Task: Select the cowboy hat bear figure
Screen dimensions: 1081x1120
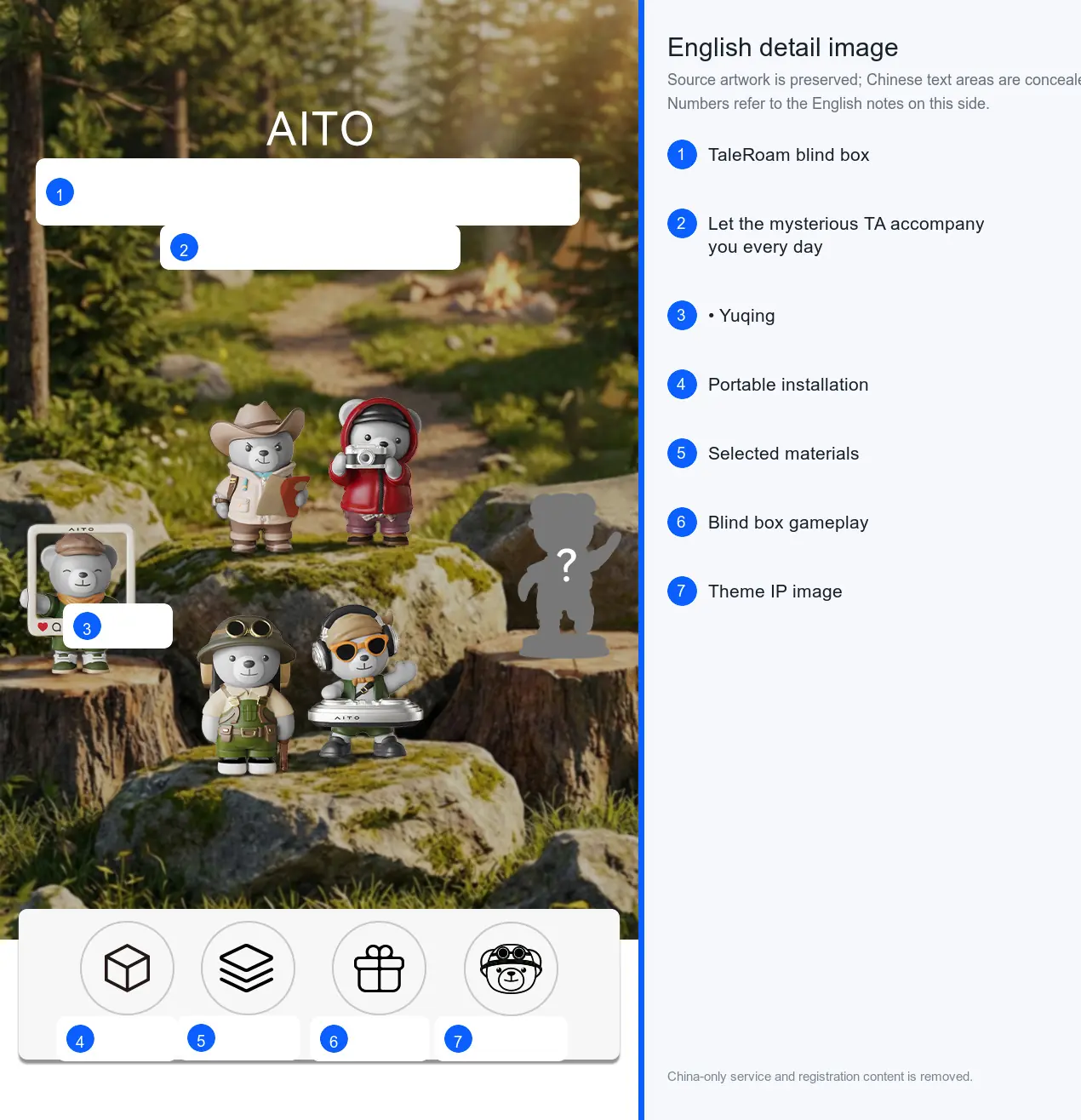Action: [260, 477]
